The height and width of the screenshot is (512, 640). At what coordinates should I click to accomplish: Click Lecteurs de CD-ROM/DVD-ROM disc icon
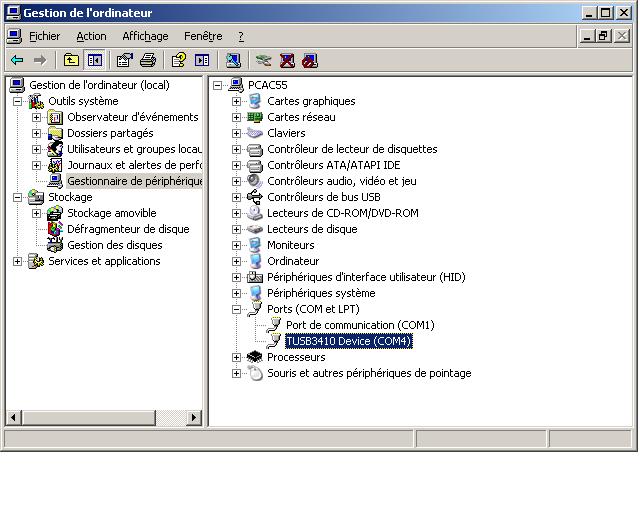255,213
